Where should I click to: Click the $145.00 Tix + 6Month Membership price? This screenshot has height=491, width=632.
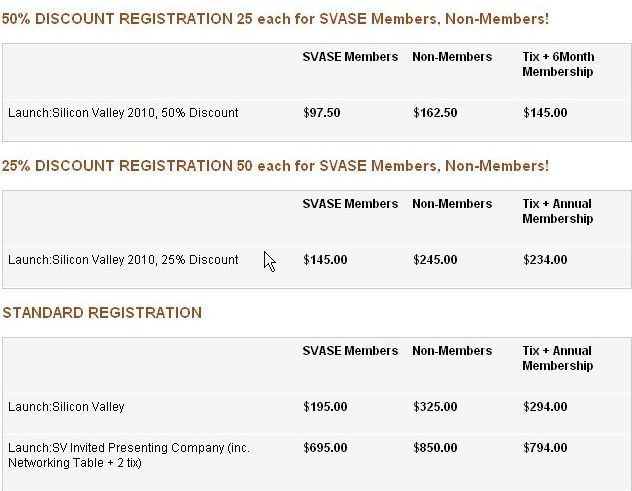(x=544, y=113)
